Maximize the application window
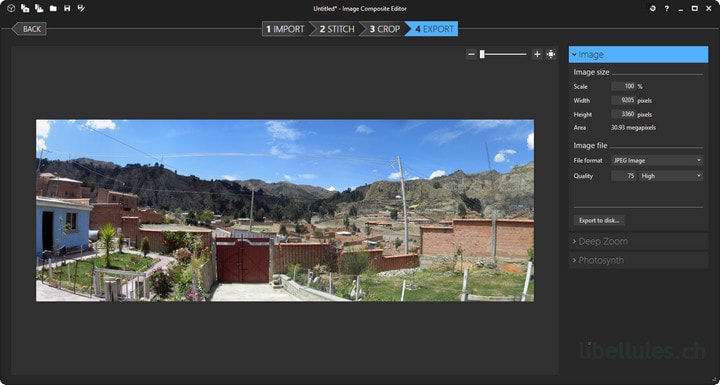720x385 pixels. point(695,8)
